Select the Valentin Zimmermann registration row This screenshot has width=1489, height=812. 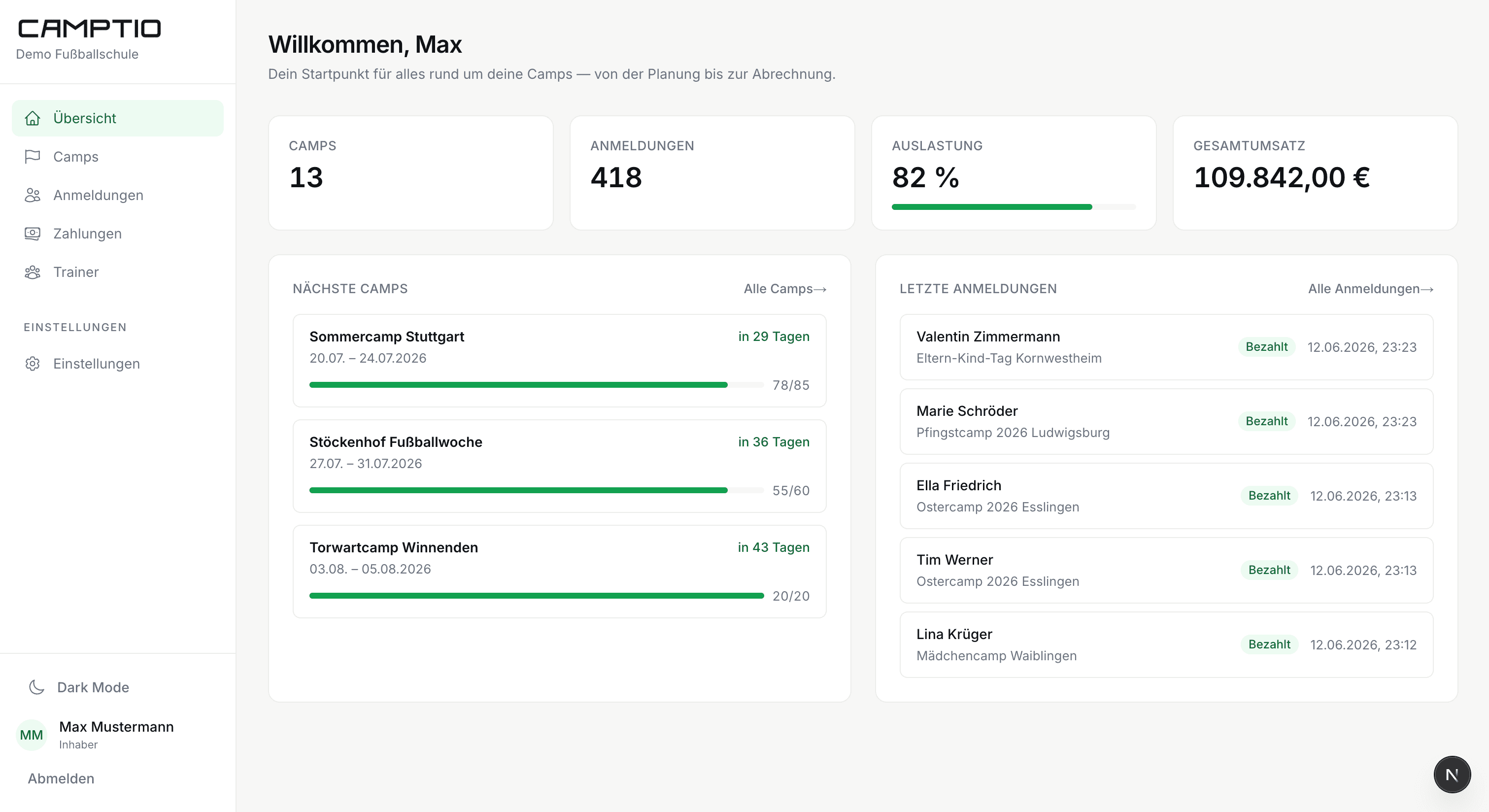[x=1166, y=347]
